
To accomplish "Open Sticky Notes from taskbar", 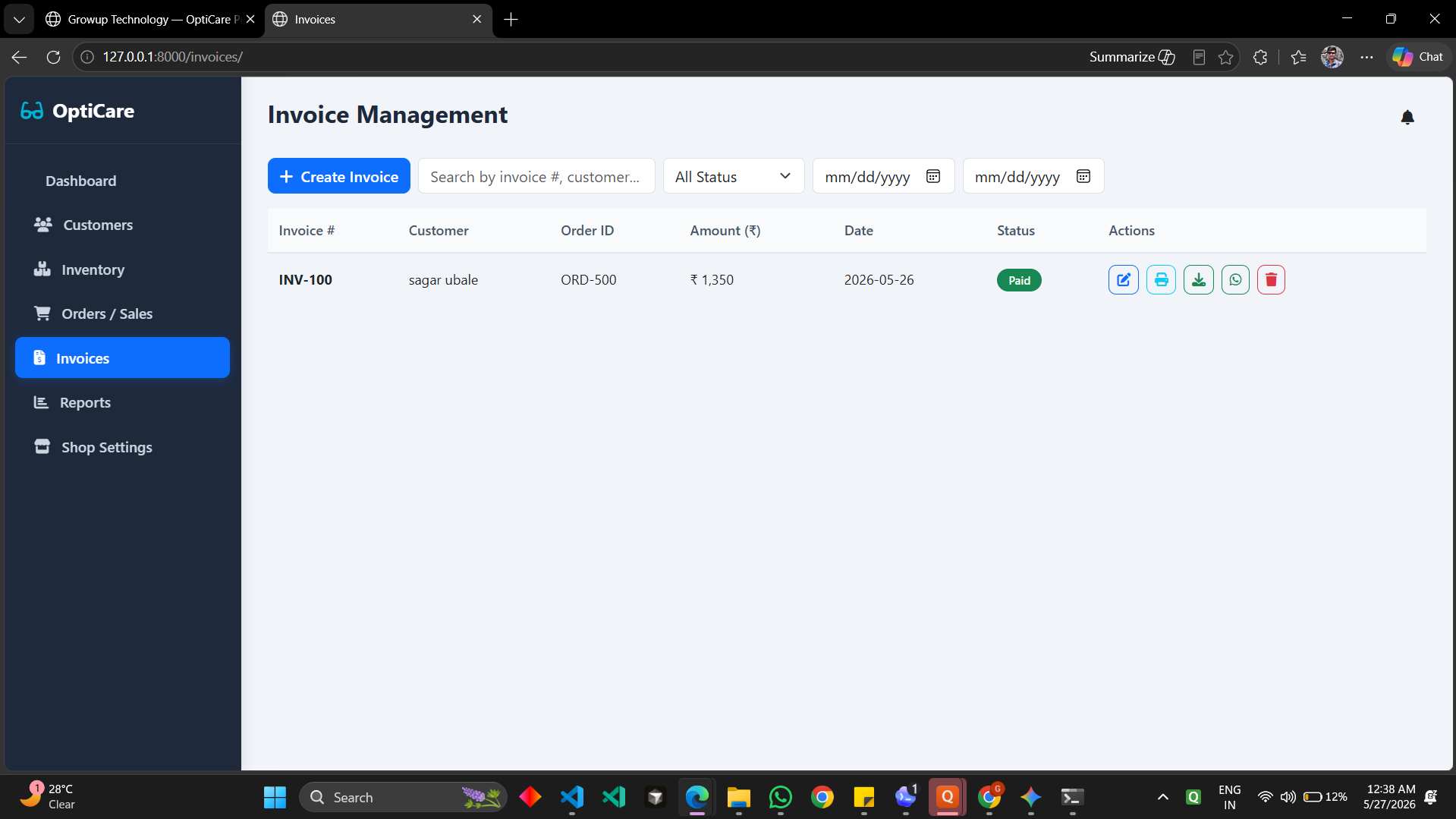I will click(863, 797).
